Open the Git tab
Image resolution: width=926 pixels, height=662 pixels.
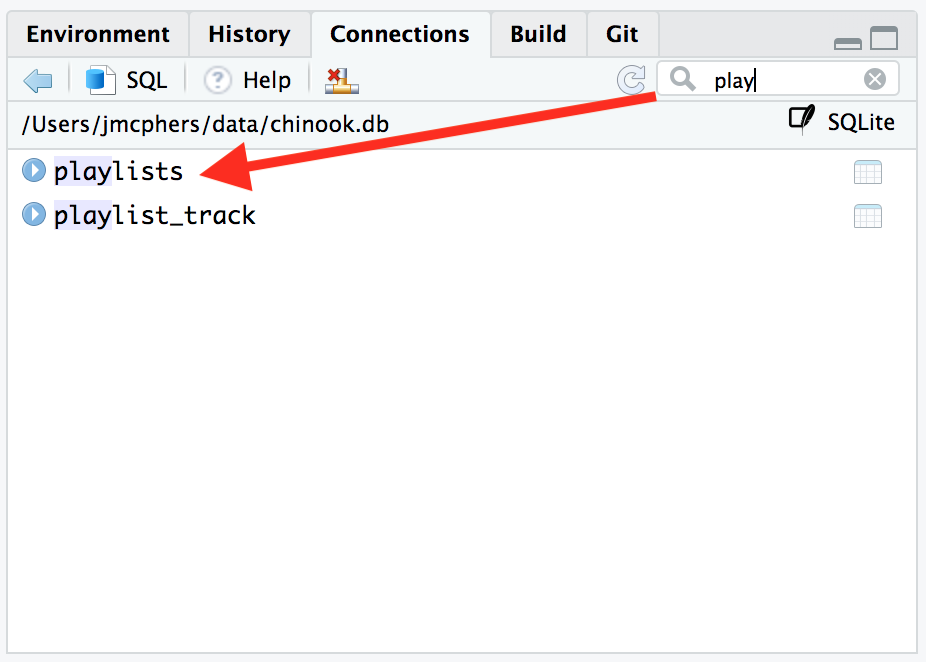click(622, 34)
